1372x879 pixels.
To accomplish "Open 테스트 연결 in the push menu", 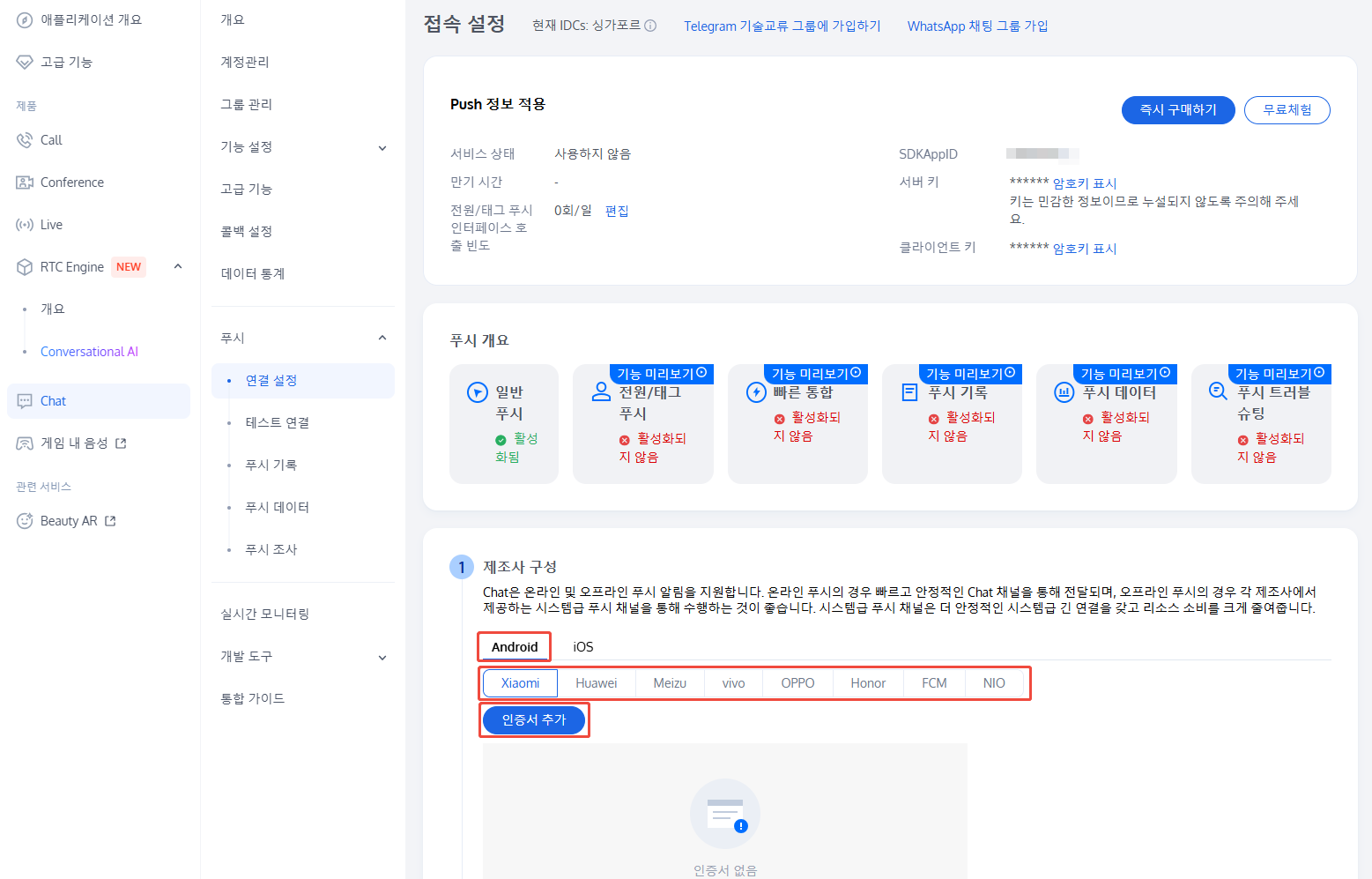I will point(277,422).
